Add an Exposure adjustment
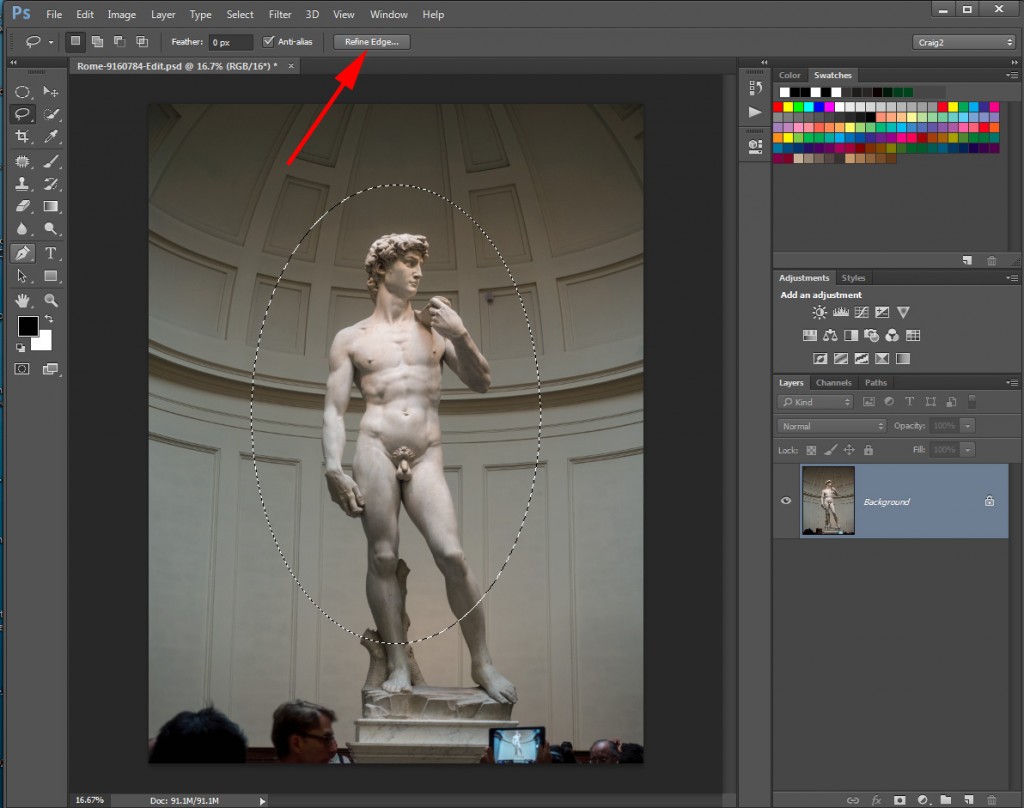 [x=882, y=312]
